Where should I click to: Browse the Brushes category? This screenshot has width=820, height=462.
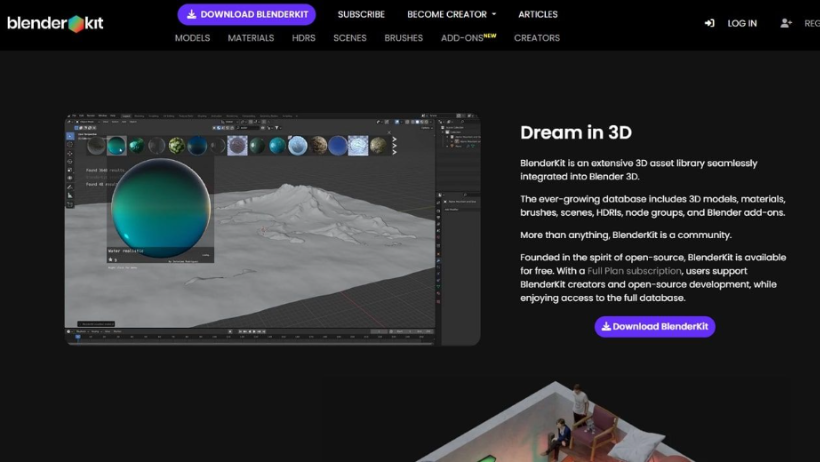point(403,38)
